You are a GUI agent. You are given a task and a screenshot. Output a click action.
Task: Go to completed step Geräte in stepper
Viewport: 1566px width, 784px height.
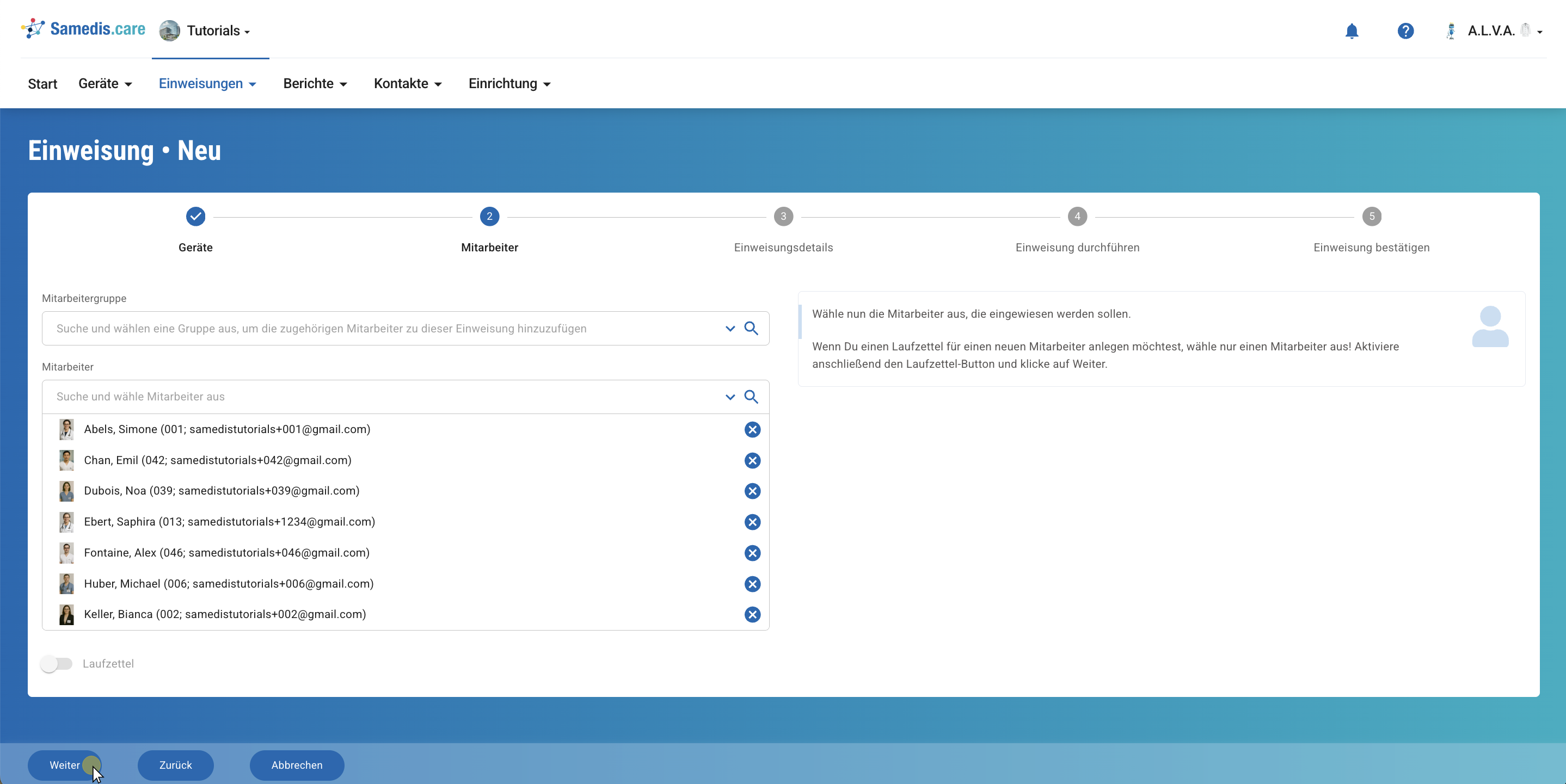195,217
